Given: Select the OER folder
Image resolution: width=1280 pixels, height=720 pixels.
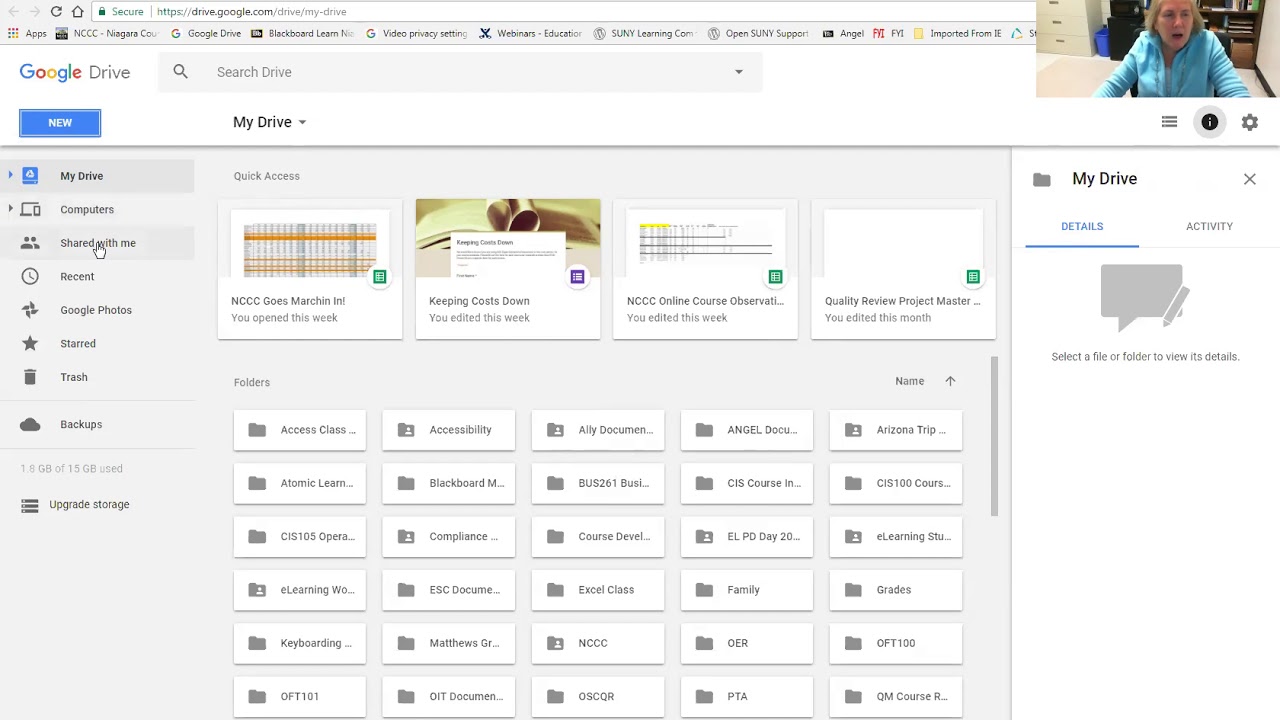Looking at the screenshot, I should click(747, 643).
